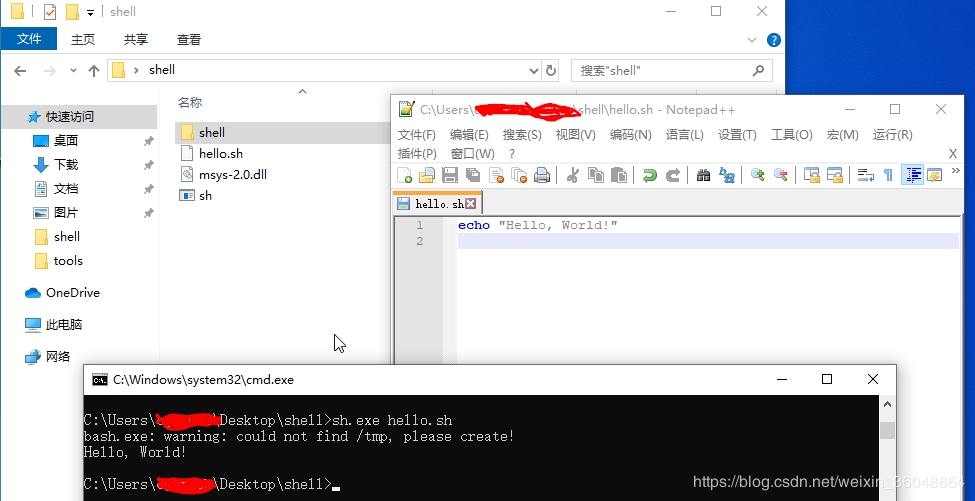Click the X close-document button beside the Notepad++ menu bar
This screenshot has height=501, width=975.
(953, 154)
